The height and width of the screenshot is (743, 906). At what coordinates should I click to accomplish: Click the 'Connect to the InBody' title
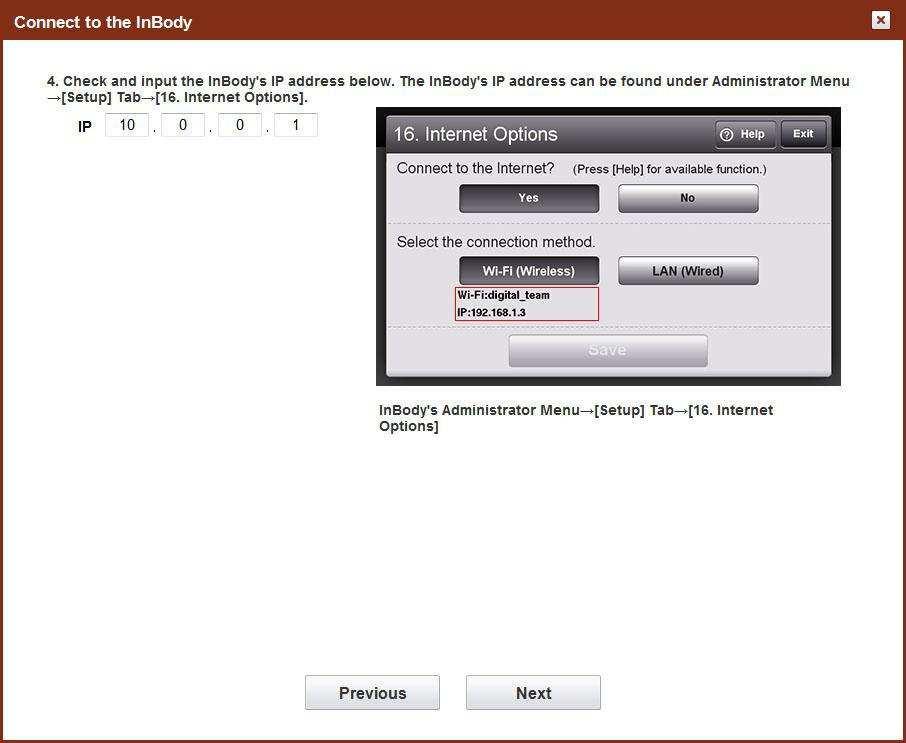click(x=103, y=22)
